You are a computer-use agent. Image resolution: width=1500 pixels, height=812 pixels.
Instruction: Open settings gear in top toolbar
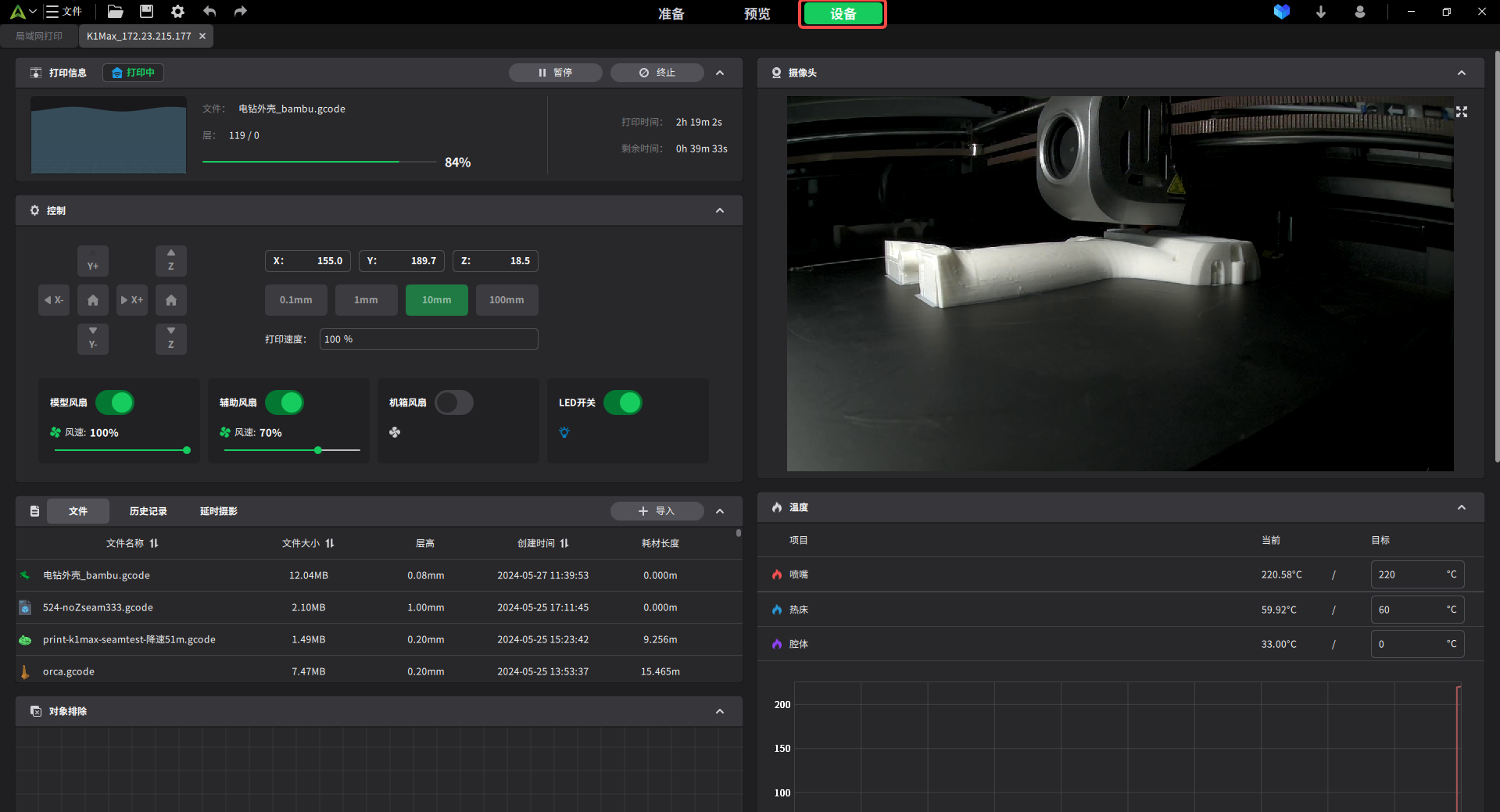[177, 12]
